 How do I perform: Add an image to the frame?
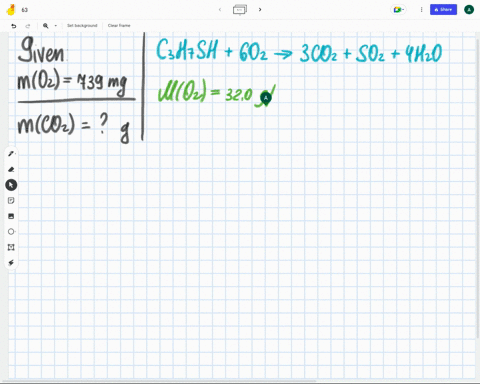coord(11,216)
